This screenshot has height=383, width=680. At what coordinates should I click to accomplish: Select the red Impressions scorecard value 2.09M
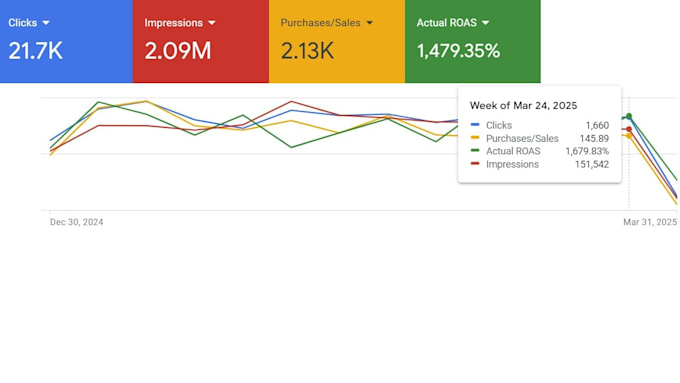coord(178,51)
